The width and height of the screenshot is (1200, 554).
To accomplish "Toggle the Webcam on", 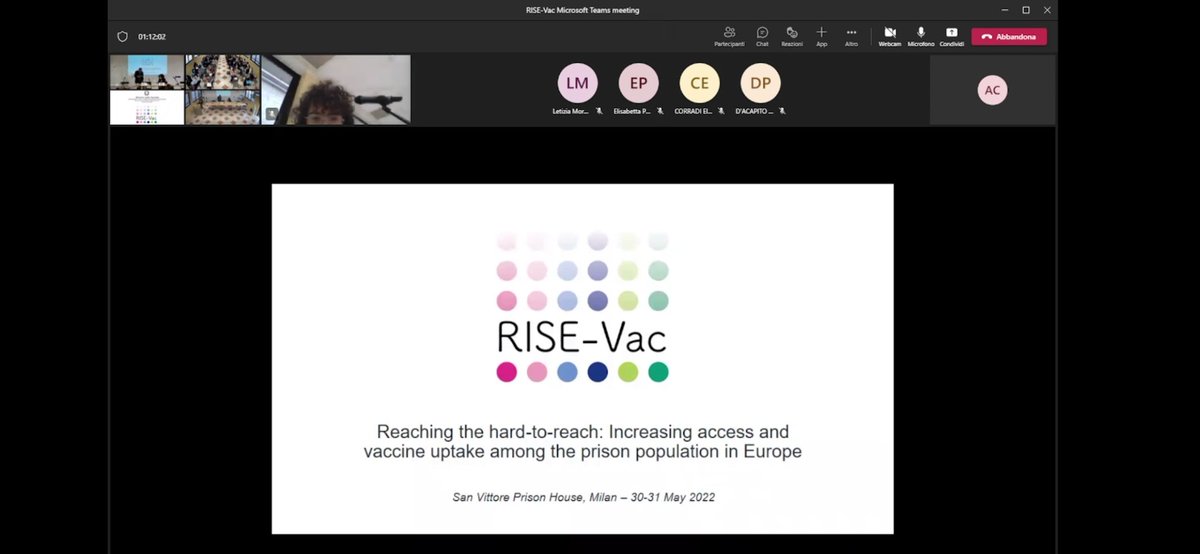I will pos(890,37).
